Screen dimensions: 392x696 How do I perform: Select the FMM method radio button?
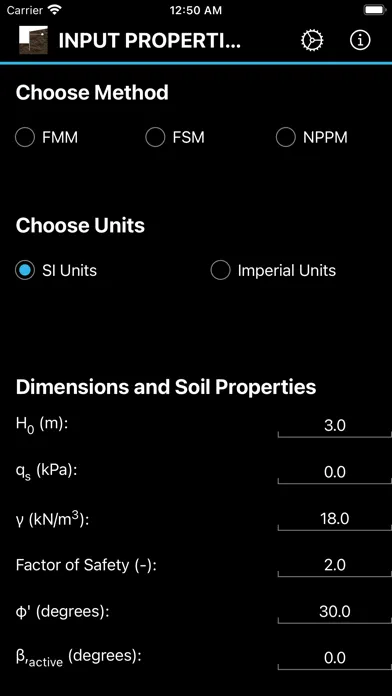25,137
